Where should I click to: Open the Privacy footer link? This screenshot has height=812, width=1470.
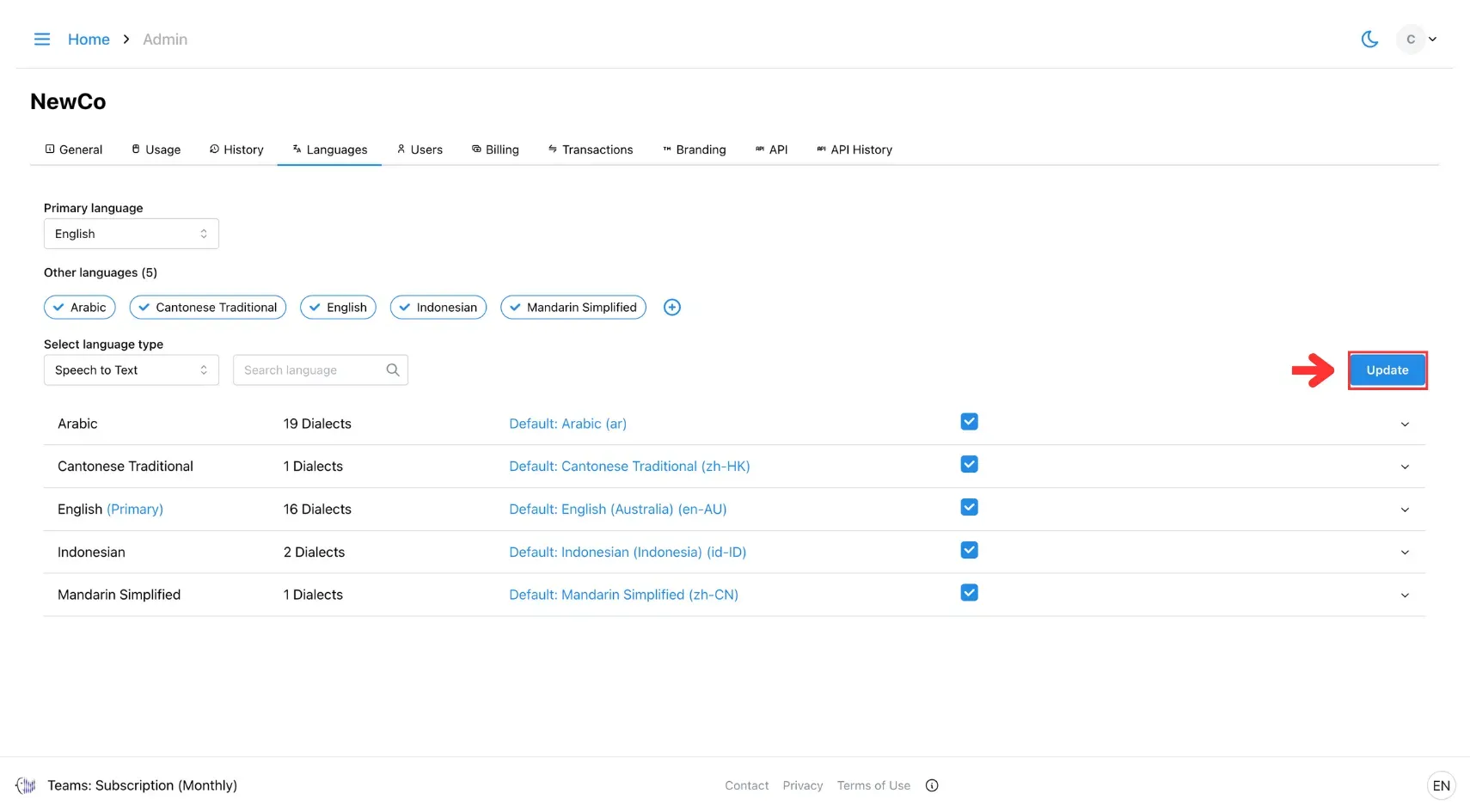point(803,785)
